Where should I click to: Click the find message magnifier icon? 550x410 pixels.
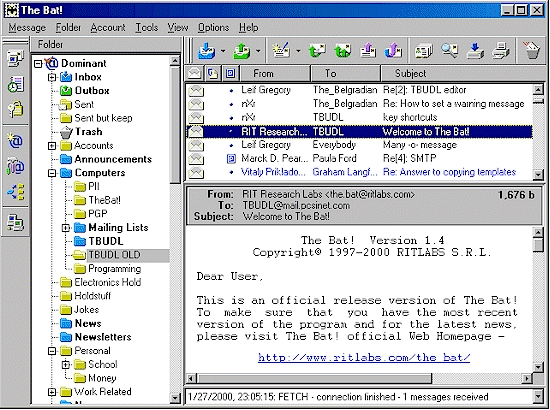tap(450, 51)
